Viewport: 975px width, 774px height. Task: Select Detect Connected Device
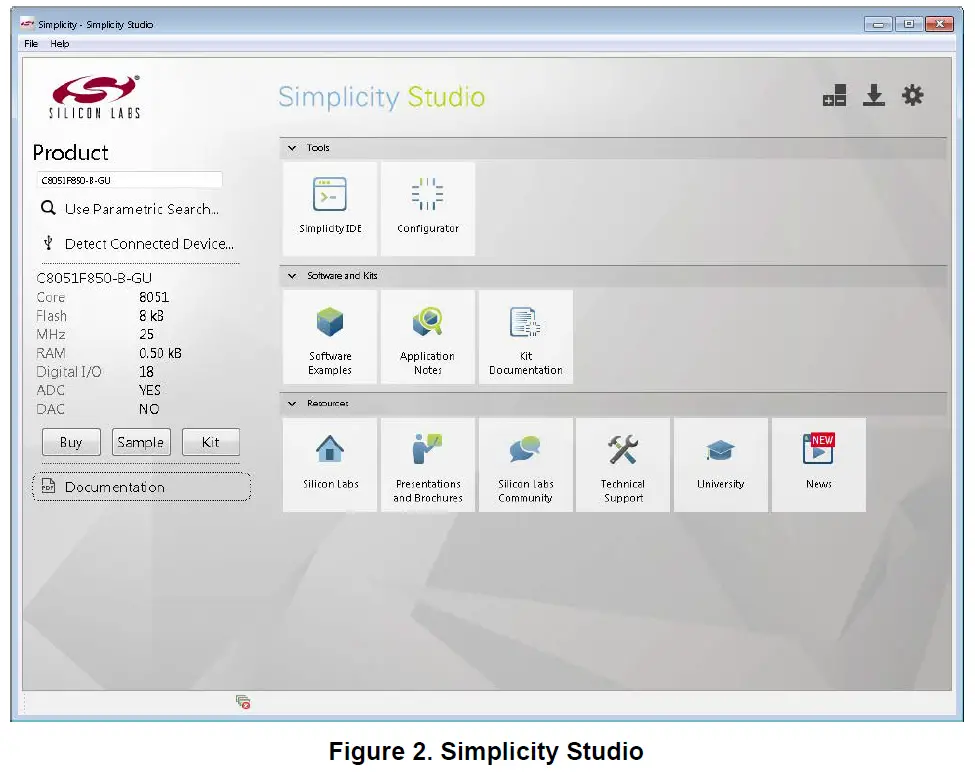(x=149, y=244)
